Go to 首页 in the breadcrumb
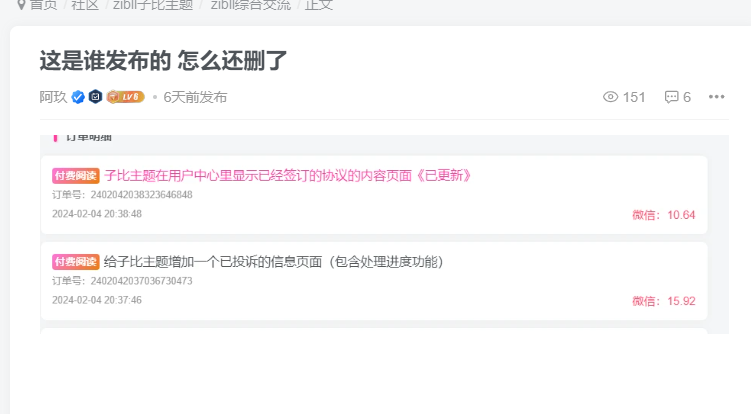This screenshot has height=414, width=751. 43,5
